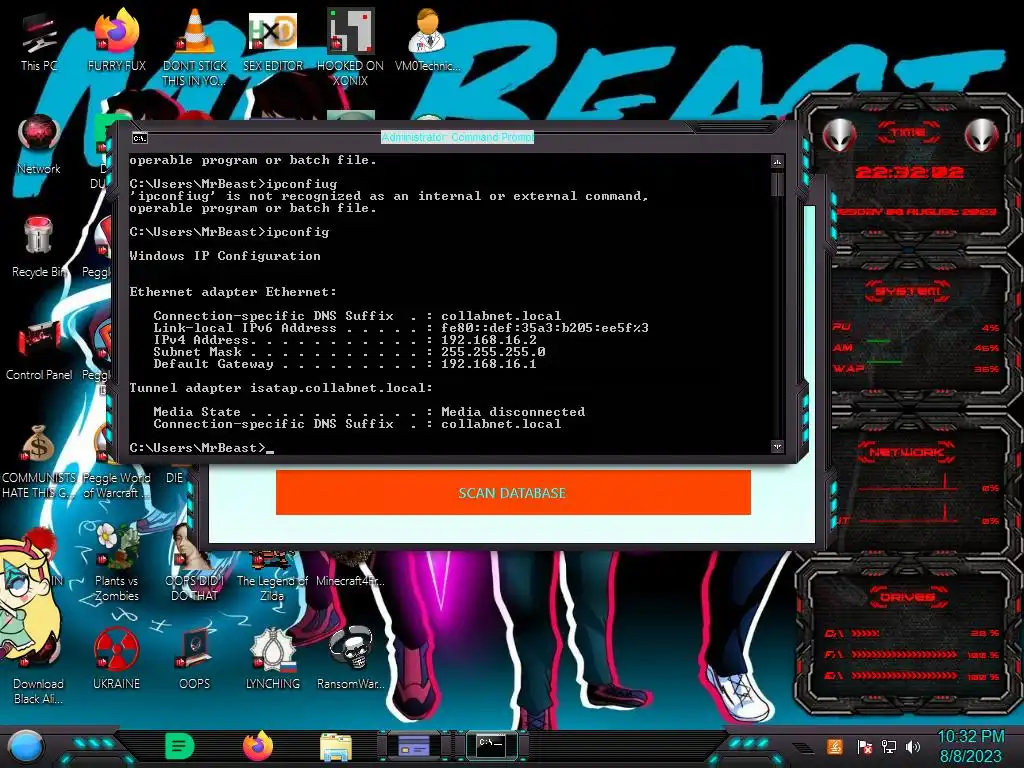Click the Subnet Mask 255.255.255.0 text
The height and width of the screenshot is (768, 1024).
493,352
